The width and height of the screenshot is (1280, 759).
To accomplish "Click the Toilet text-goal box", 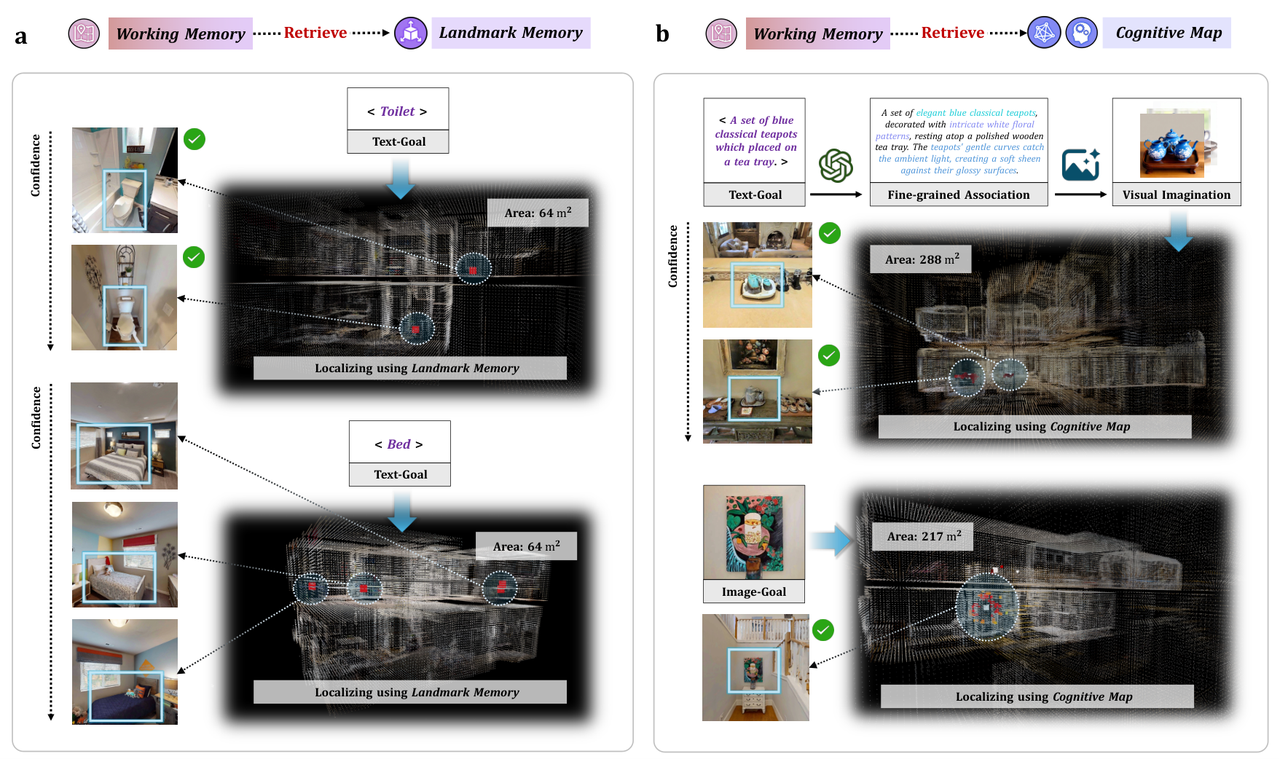I will point(399,120).
